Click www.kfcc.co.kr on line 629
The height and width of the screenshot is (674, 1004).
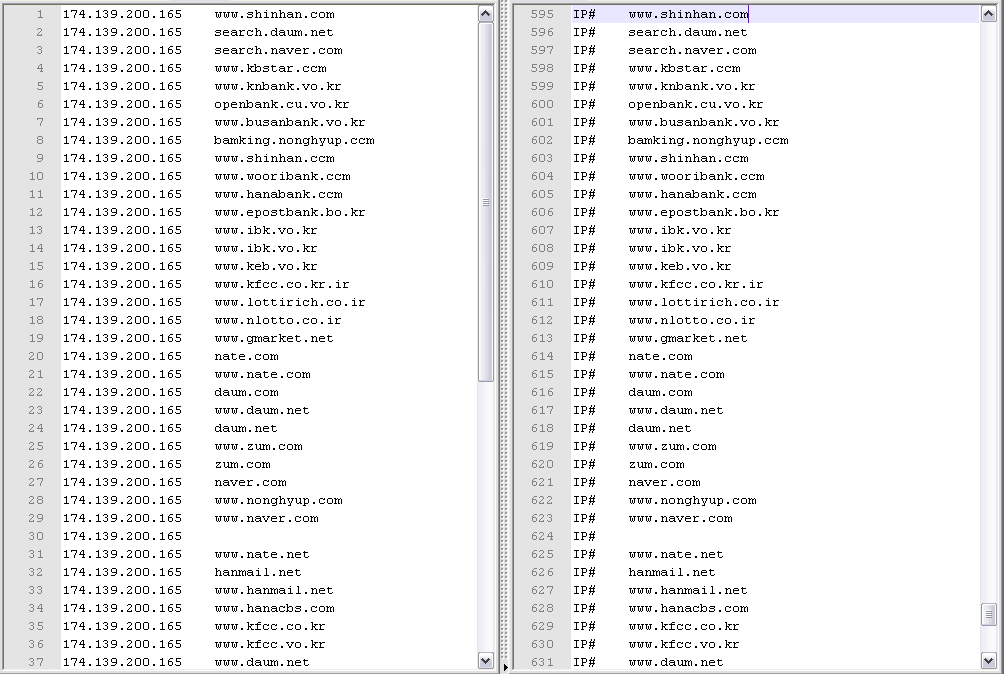click(683, 626)
